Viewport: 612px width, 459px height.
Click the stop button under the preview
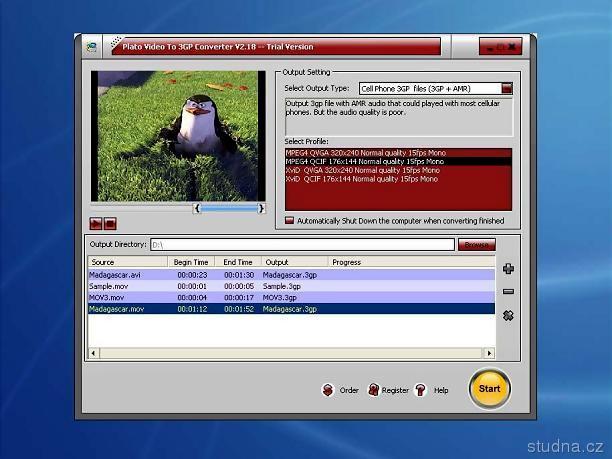[x=110, y=223]
